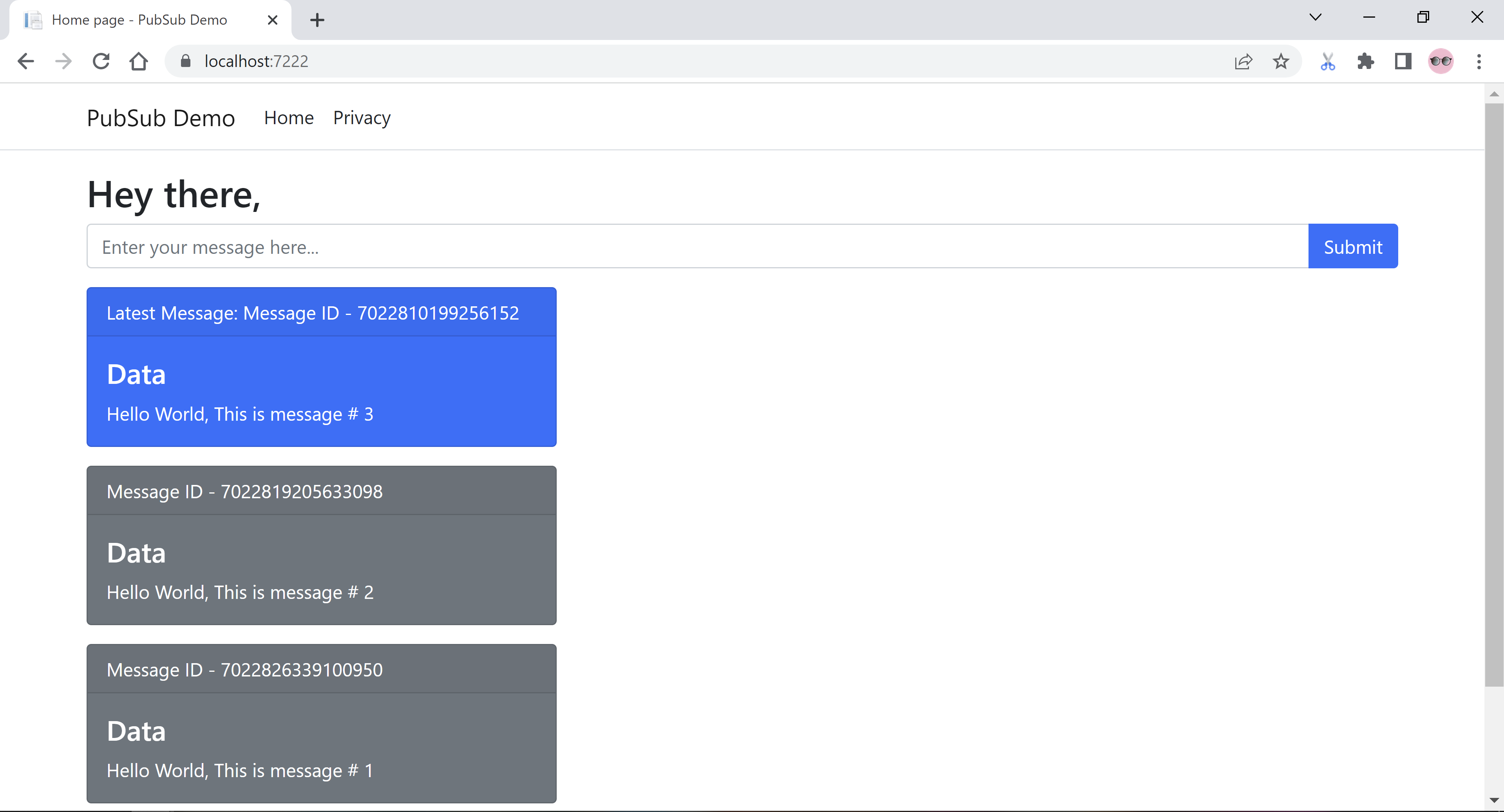Expand the tab search chevron
1504x812 pixels.
[1316, 17]
